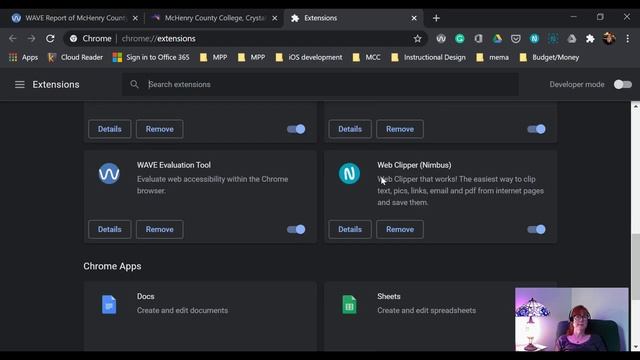Click into the Search extensions field
This screenshot has width=640, height=360.
tap(320, 84)
